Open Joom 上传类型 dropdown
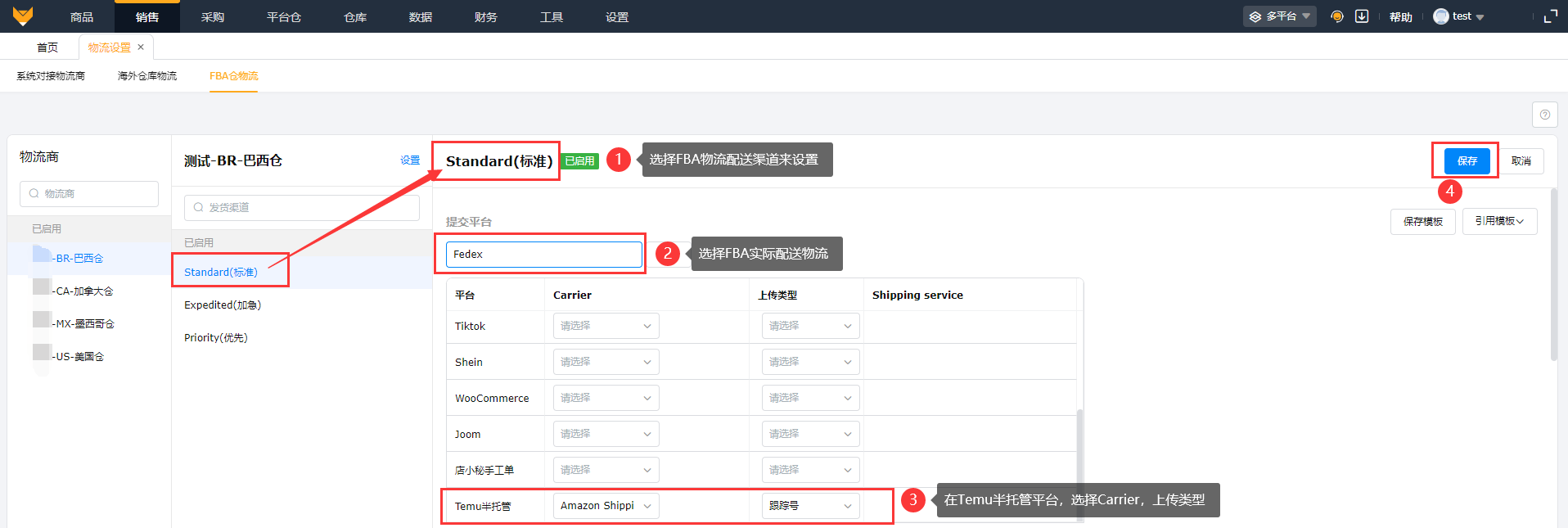 point(811,434)
